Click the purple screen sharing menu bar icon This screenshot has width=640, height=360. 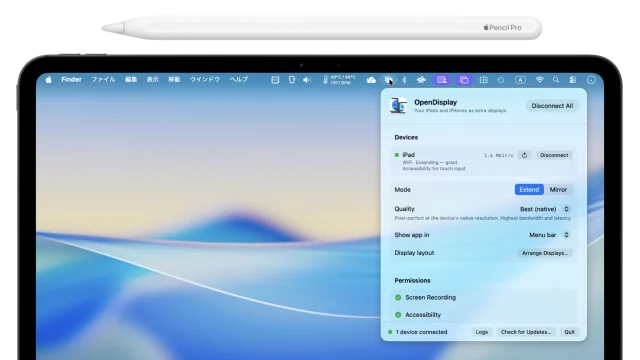click(x=442, y=80)
